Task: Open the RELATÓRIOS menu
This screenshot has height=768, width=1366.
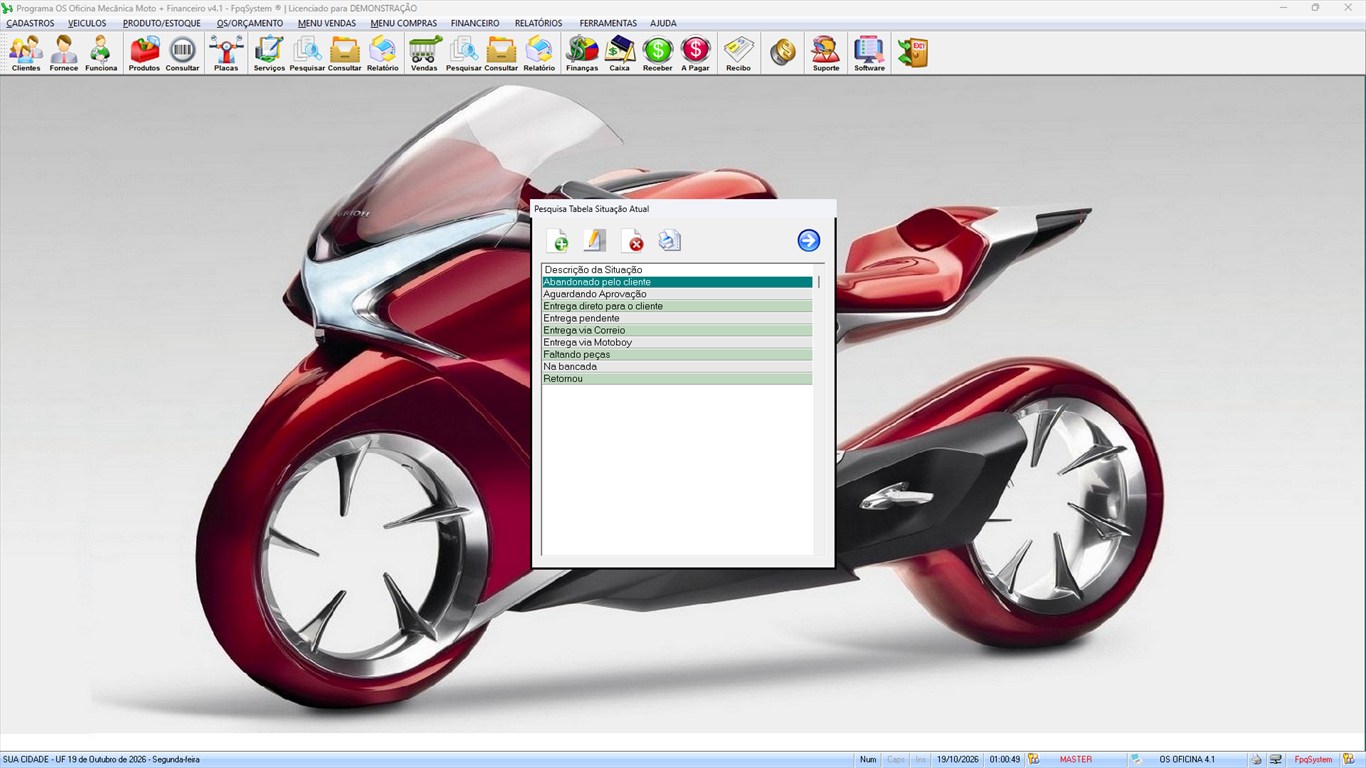Action: (538, 23)
